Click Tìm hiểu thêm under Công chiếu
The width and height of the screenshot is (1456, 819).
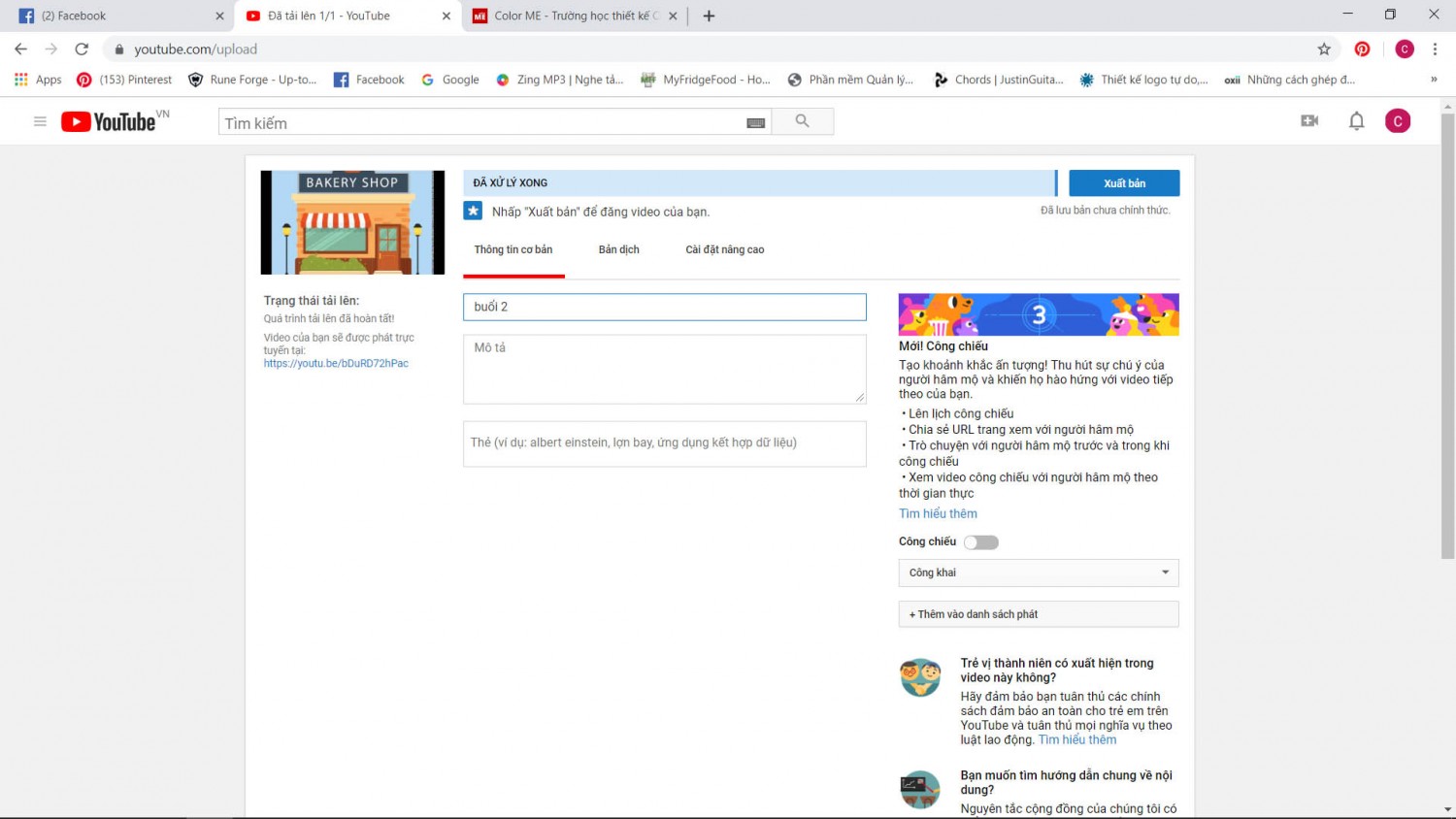[x=938, y=514]
